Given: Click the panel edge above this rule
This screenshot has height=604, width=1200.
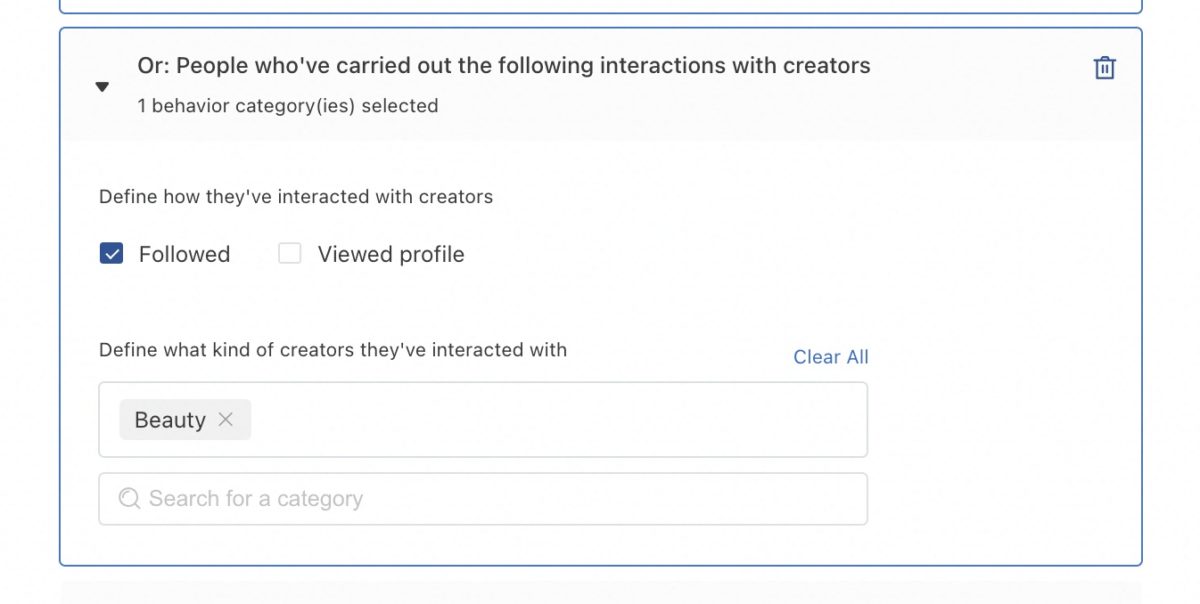Looking at the screenshot, I should coord(600,8).
